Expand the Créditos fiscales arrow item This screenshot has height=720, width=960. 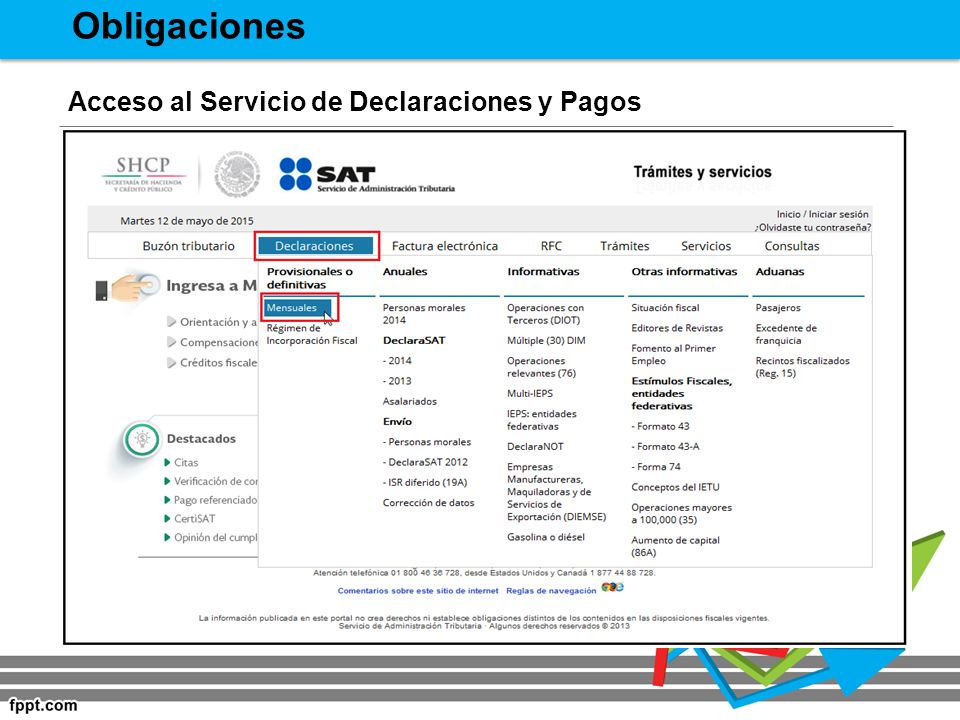click(x=171, y=362)
